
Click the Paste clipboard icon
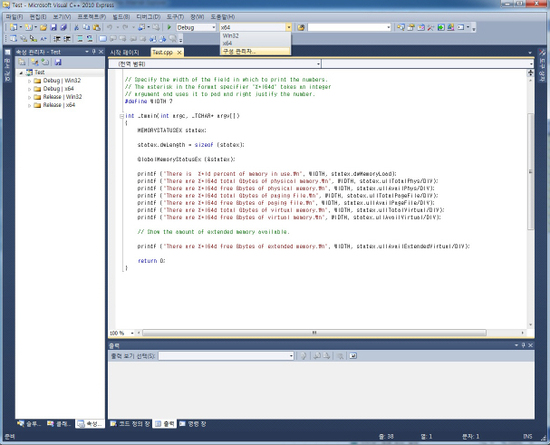pyautogui.click(x=96, y=27)
